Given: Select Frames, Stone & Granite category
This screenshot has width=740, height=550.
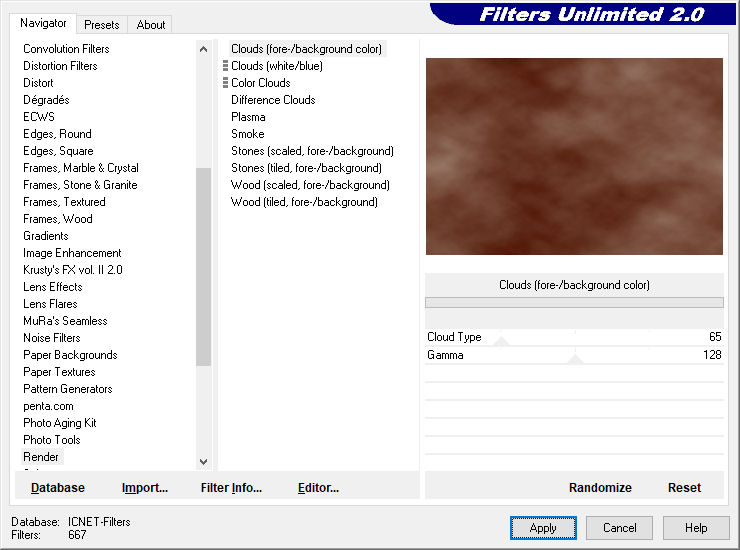Looking at the screenshot, I should [x=80, y=185].
